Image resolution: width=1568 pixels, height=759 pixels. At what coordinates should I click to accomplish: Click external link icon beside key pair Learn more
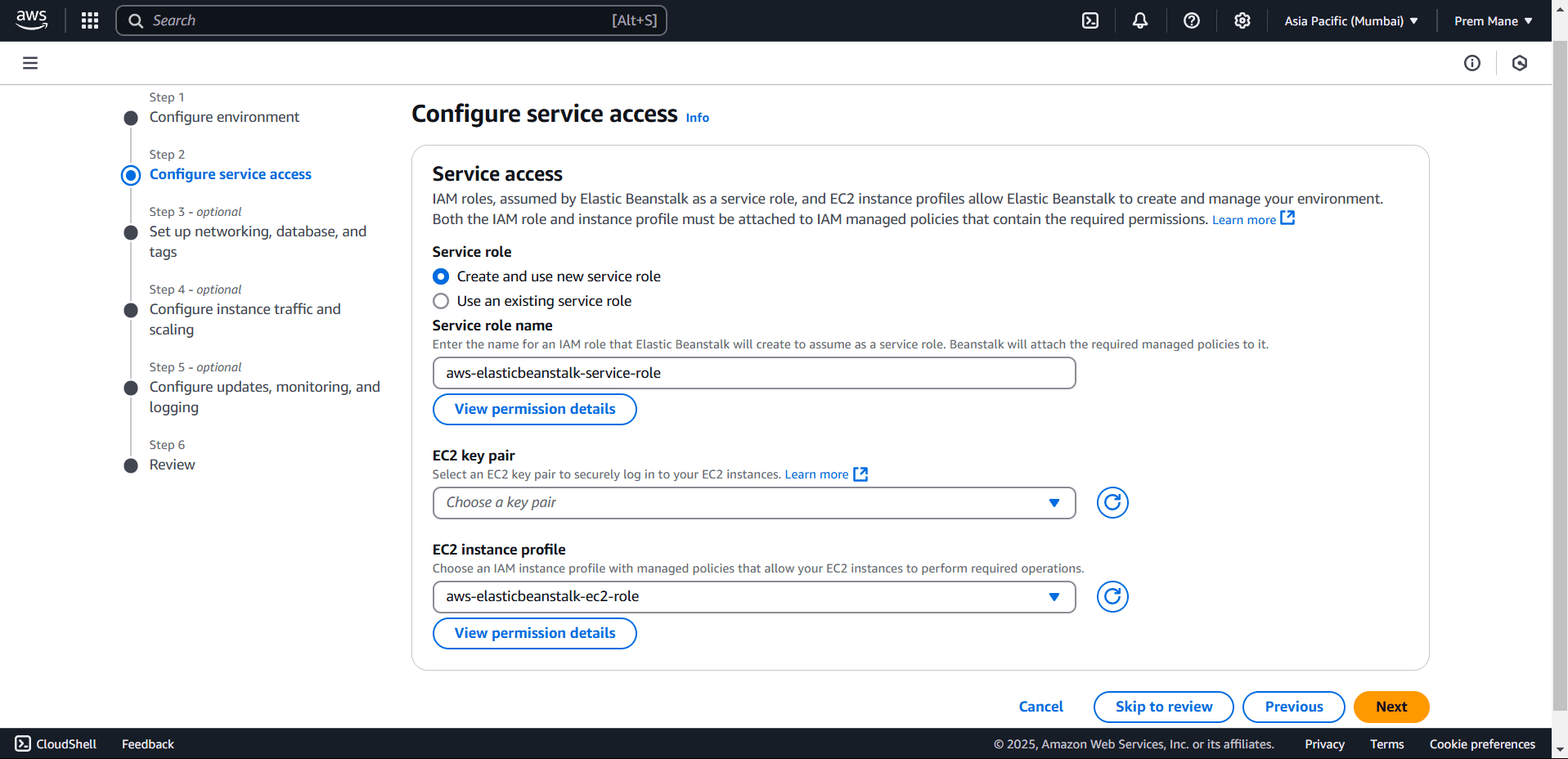860,474
